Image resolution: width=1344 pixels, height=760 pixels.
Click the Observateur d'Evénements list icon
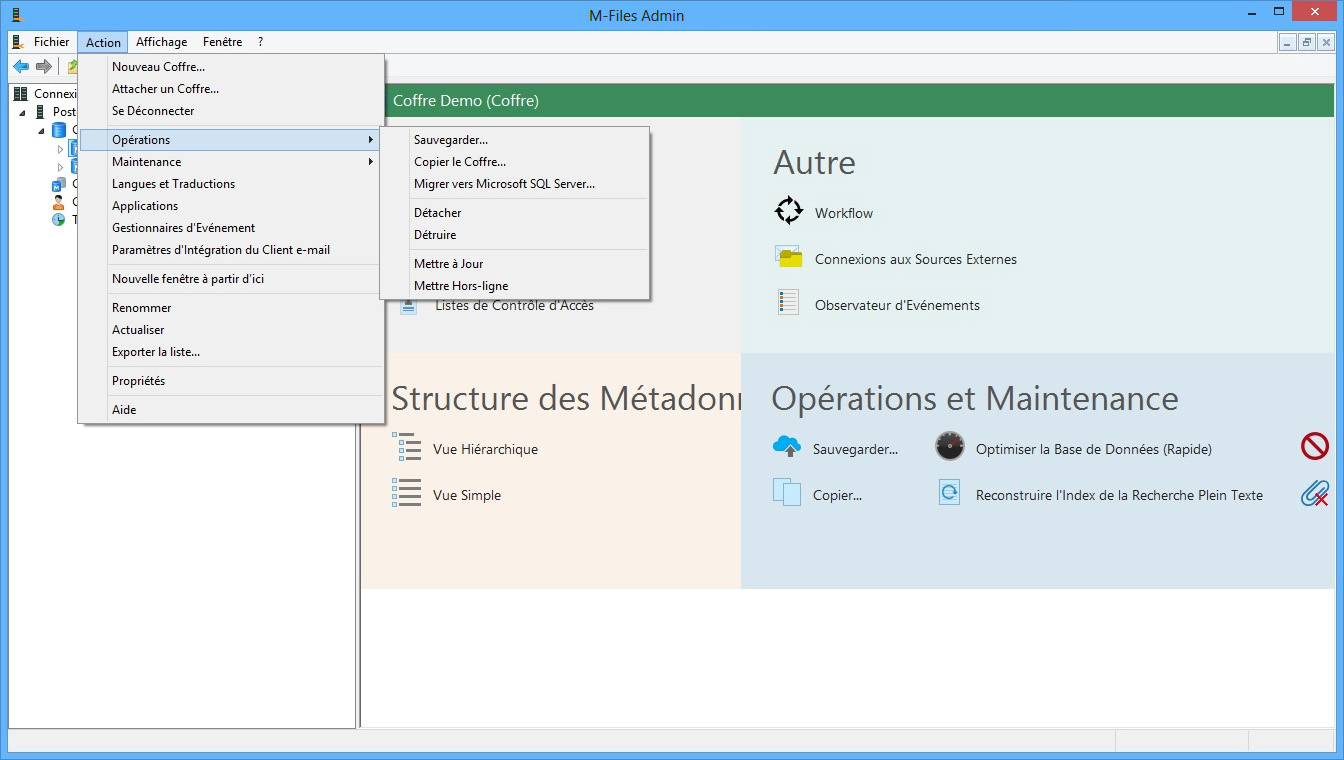(x=789, y=303)
